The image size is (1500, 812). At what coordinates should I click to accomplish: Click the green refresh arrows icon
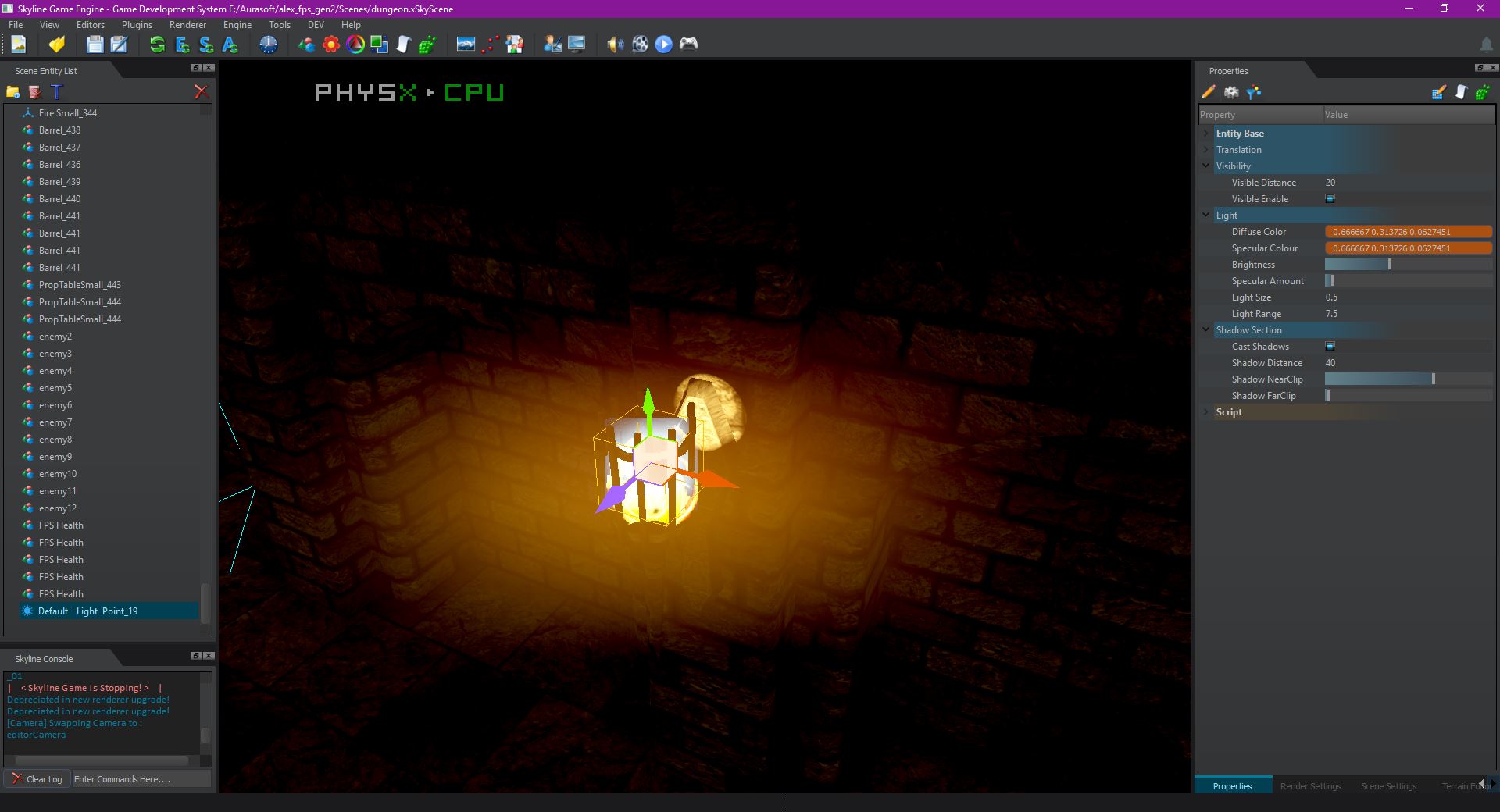point(157,45)
